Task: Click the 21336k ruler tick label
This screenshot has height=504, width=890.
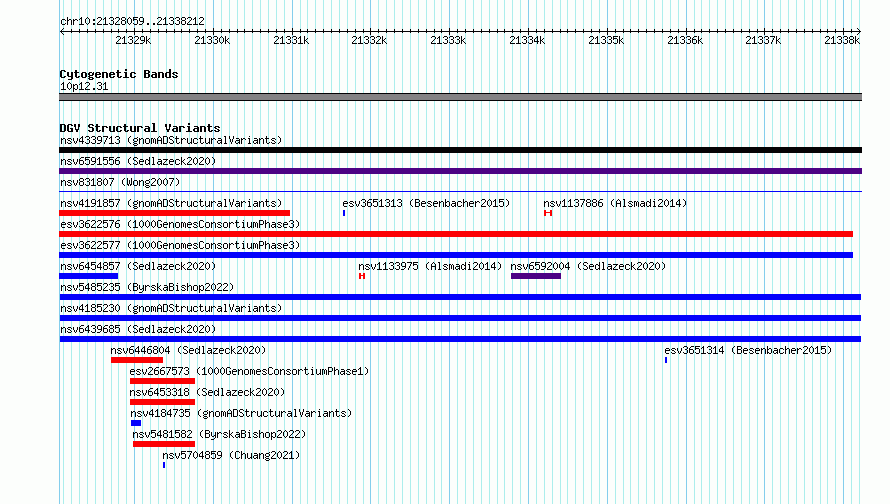Action: click(685, 40)
